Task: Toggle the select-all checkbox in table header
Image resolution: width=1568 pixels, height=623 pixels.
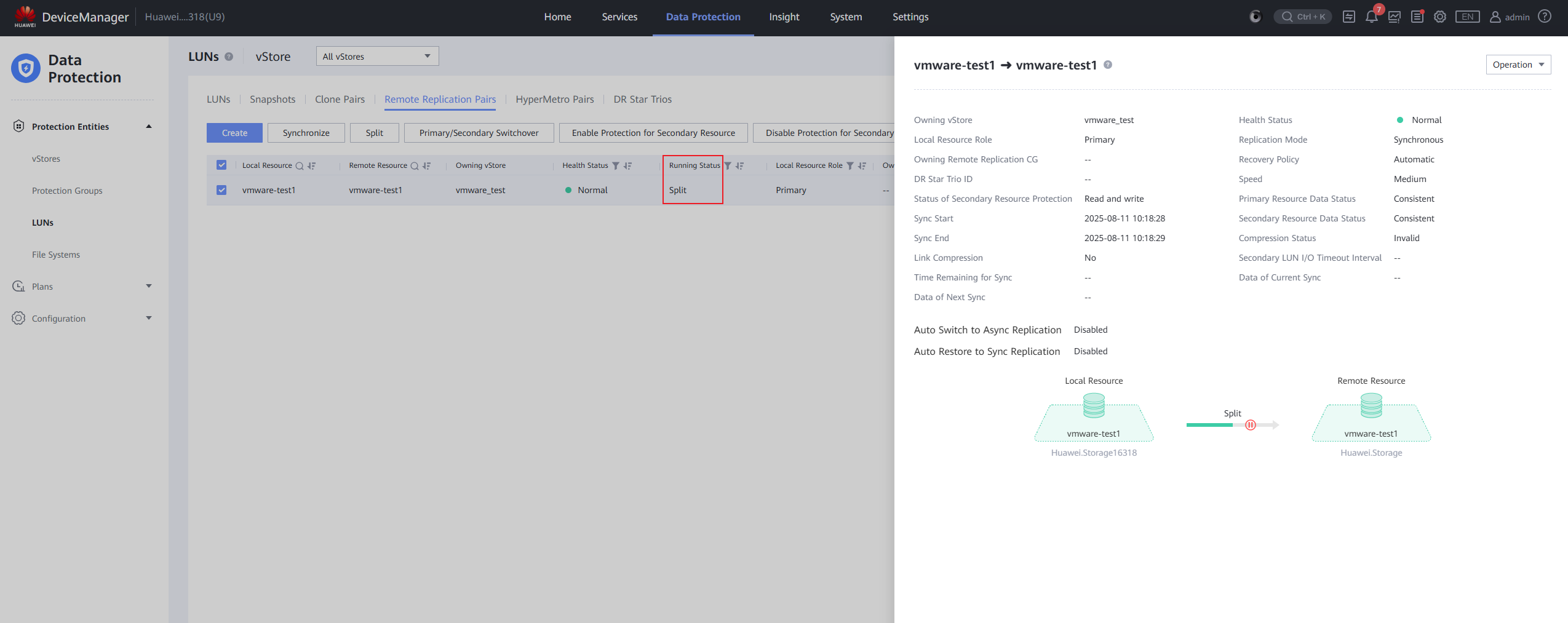Action: pos(221,165)
